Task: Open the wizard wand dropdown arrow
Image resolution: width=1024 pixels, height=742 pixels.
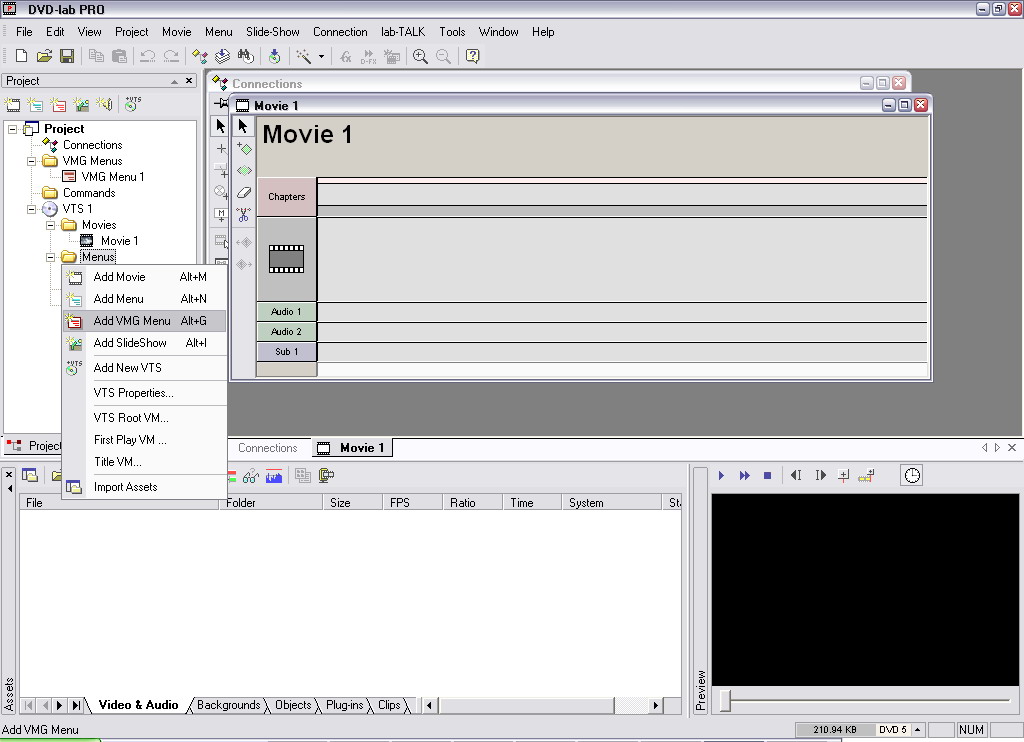Action: [321, 57]
